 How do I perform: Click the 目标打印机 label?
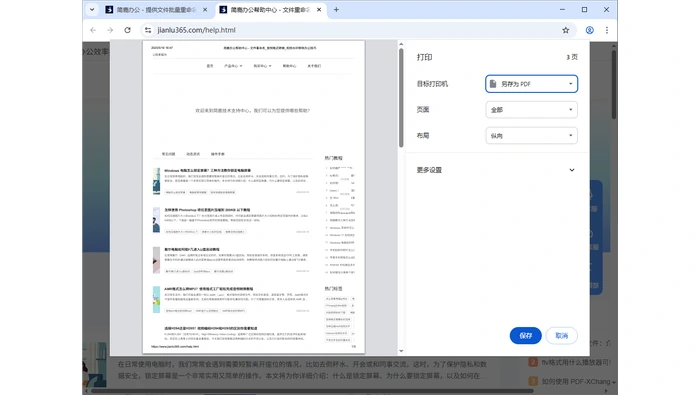[x=432, y=84]
